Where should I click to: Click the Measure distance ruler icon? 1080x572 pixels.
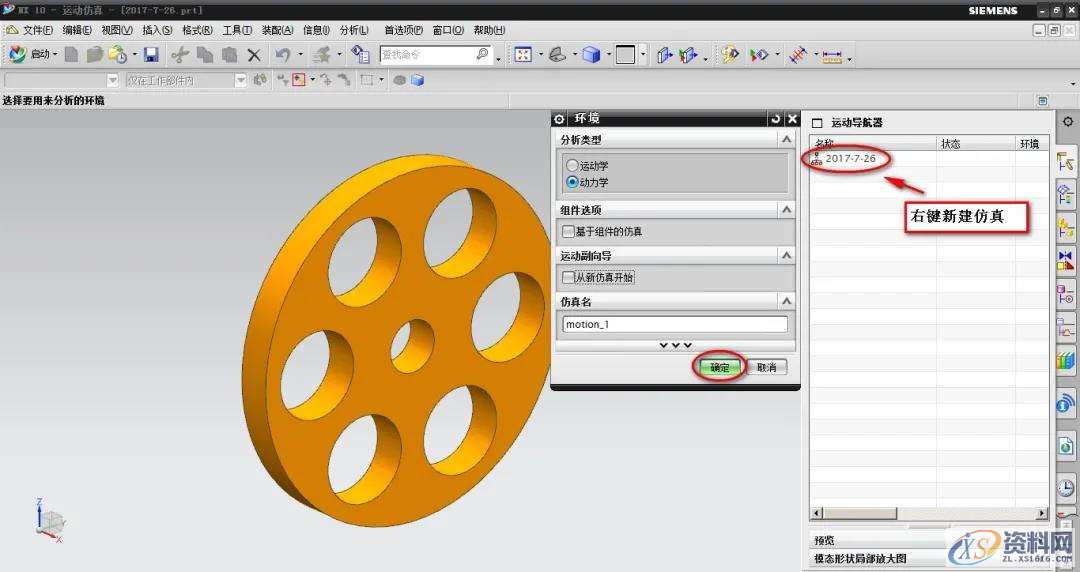tap(831, 56)
